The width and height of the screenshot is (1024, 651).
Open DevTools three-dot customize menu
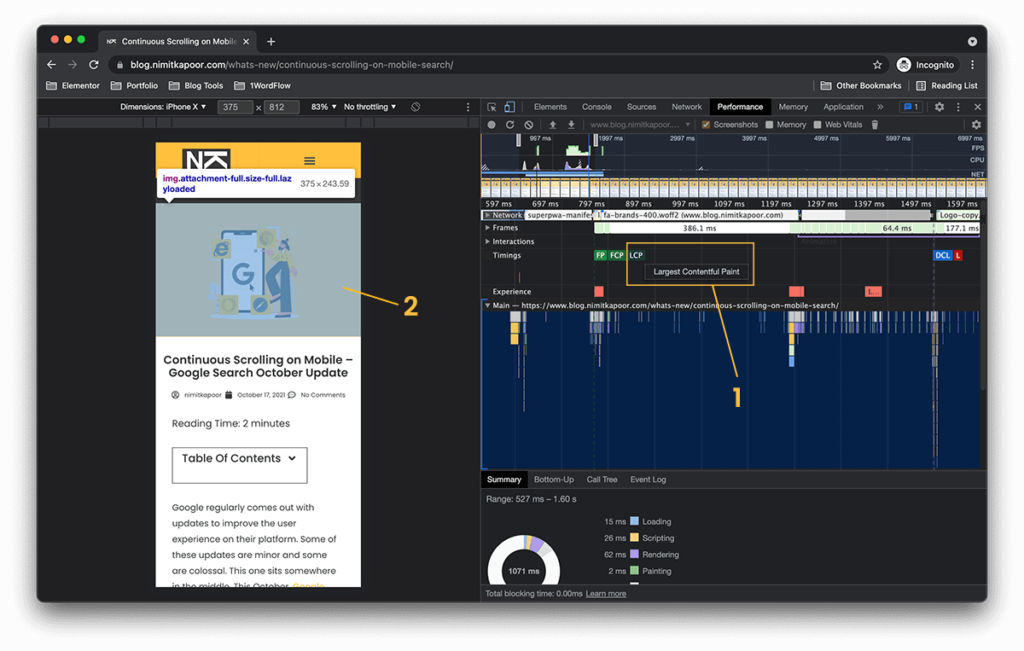pos(958,107)
